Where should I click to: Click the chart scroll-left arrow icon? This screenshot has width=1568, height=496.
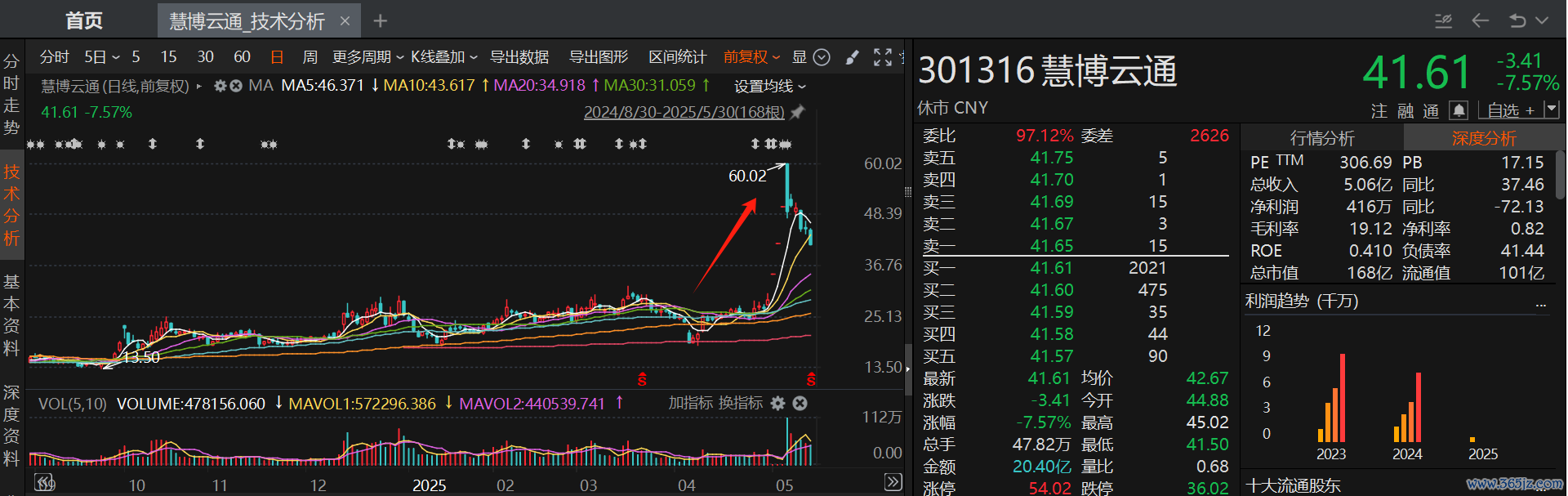[42, 482]
